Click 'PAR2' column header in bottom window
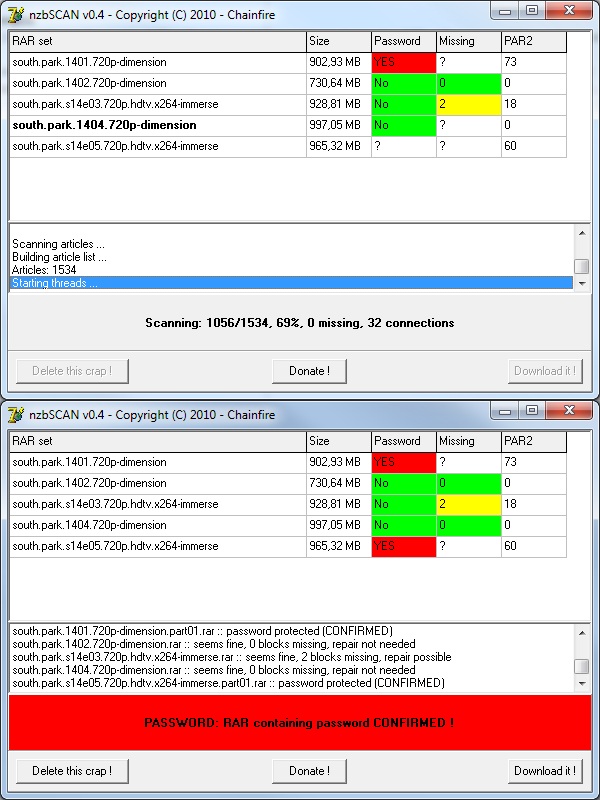This screenshot has width=600, height=800. (x=534, y=441)
